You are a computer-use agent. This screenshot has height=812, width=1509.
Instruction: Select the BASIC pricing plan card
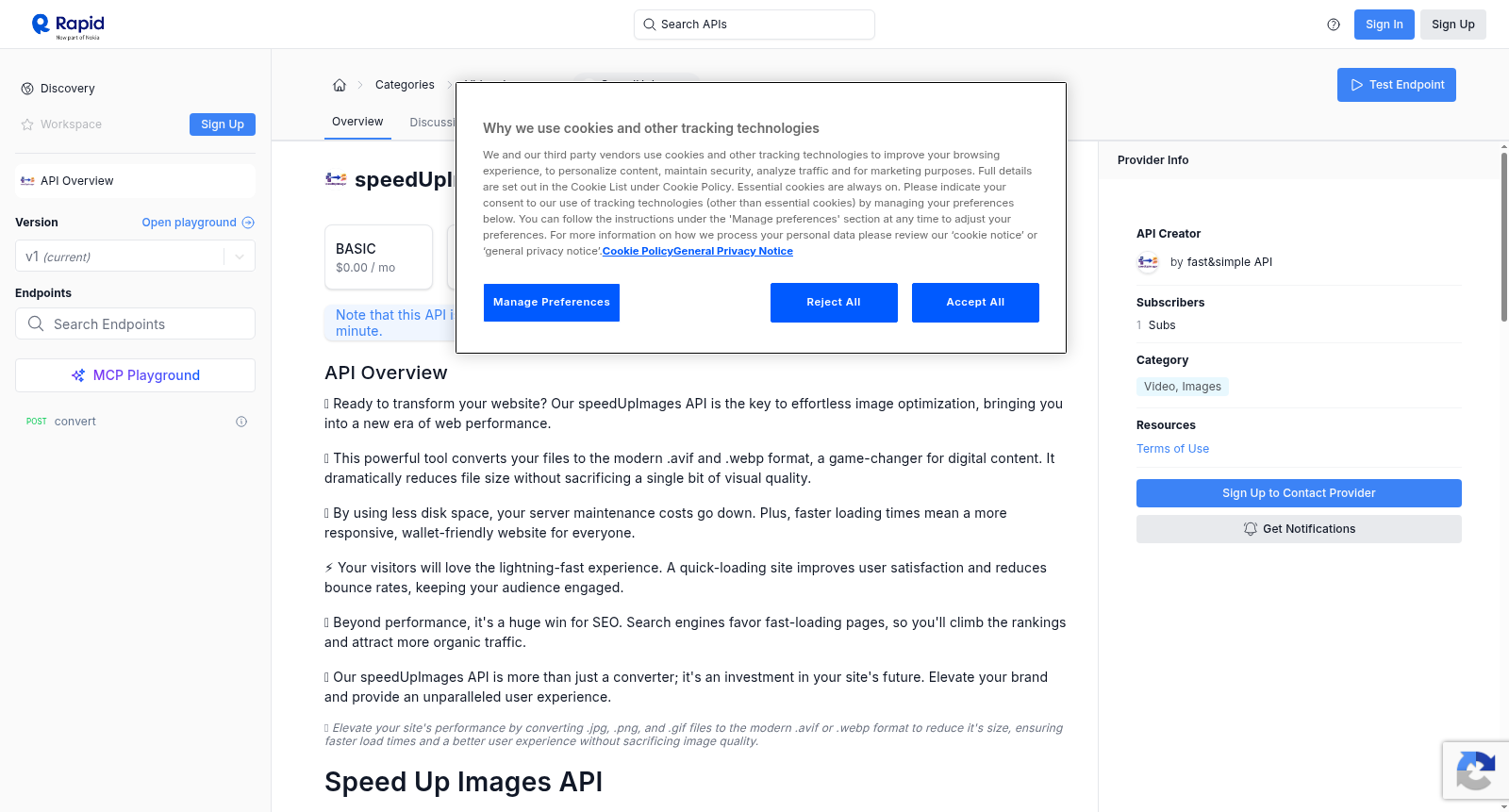pyautogui.click(x=378, y=257)
